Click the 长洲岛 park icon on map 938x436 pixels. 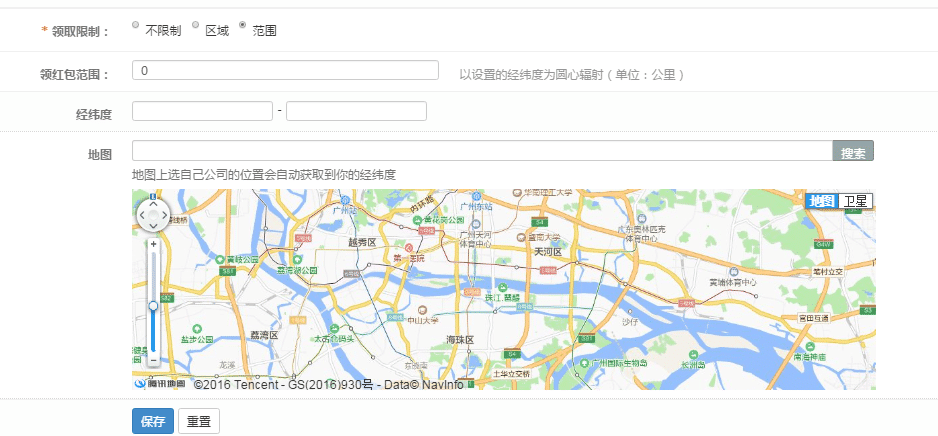(x=690, y=353)
